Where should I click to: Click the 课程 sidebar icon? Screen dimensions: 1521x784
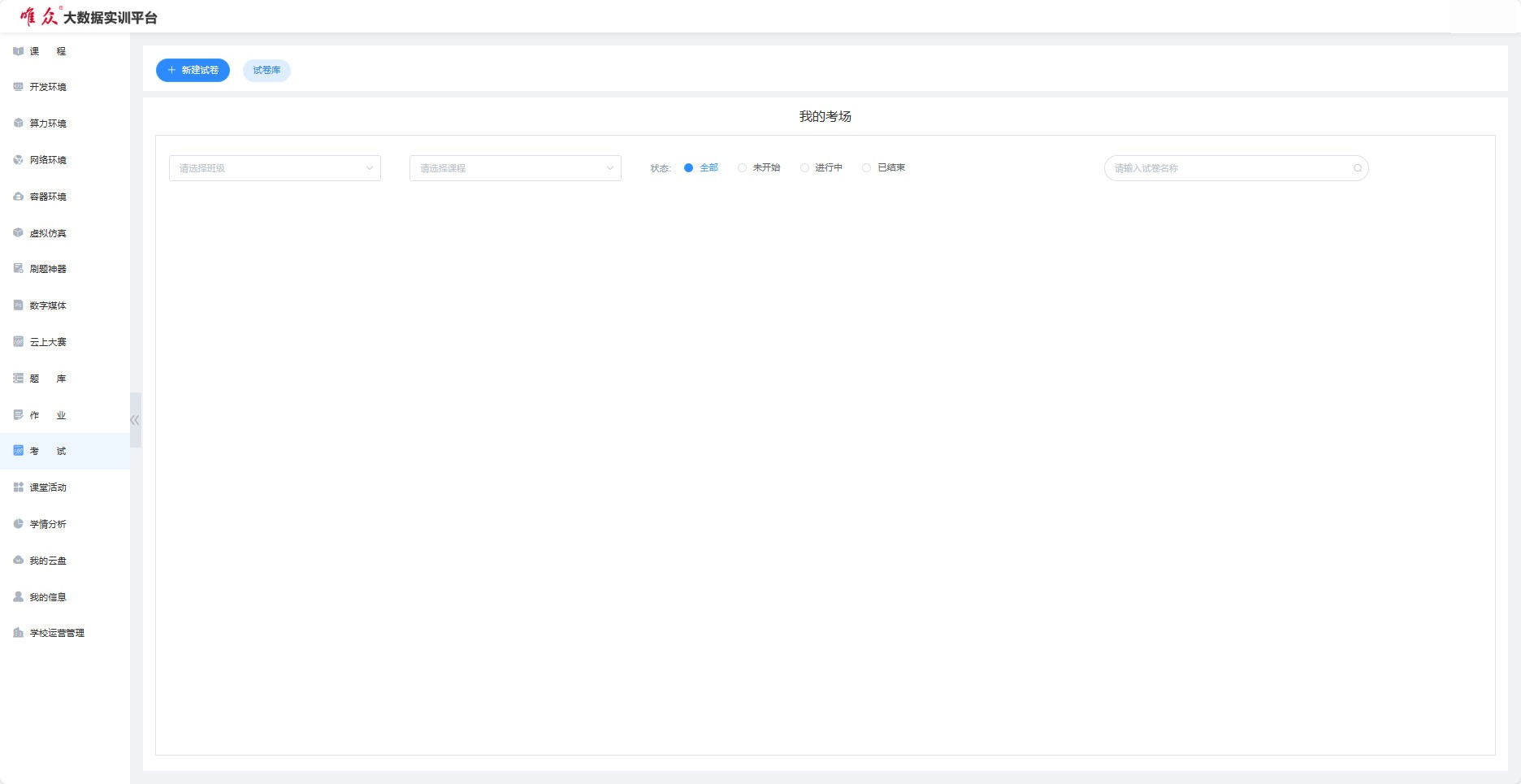click(18, 51)
